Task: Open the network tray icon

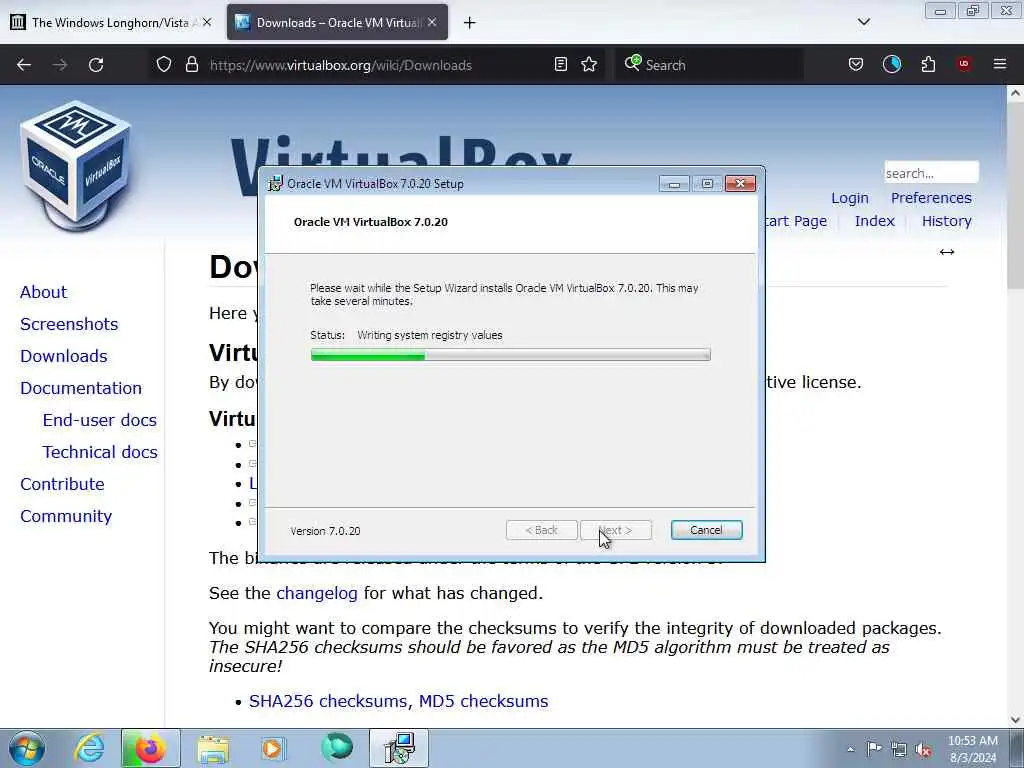Action: [899, 750]
